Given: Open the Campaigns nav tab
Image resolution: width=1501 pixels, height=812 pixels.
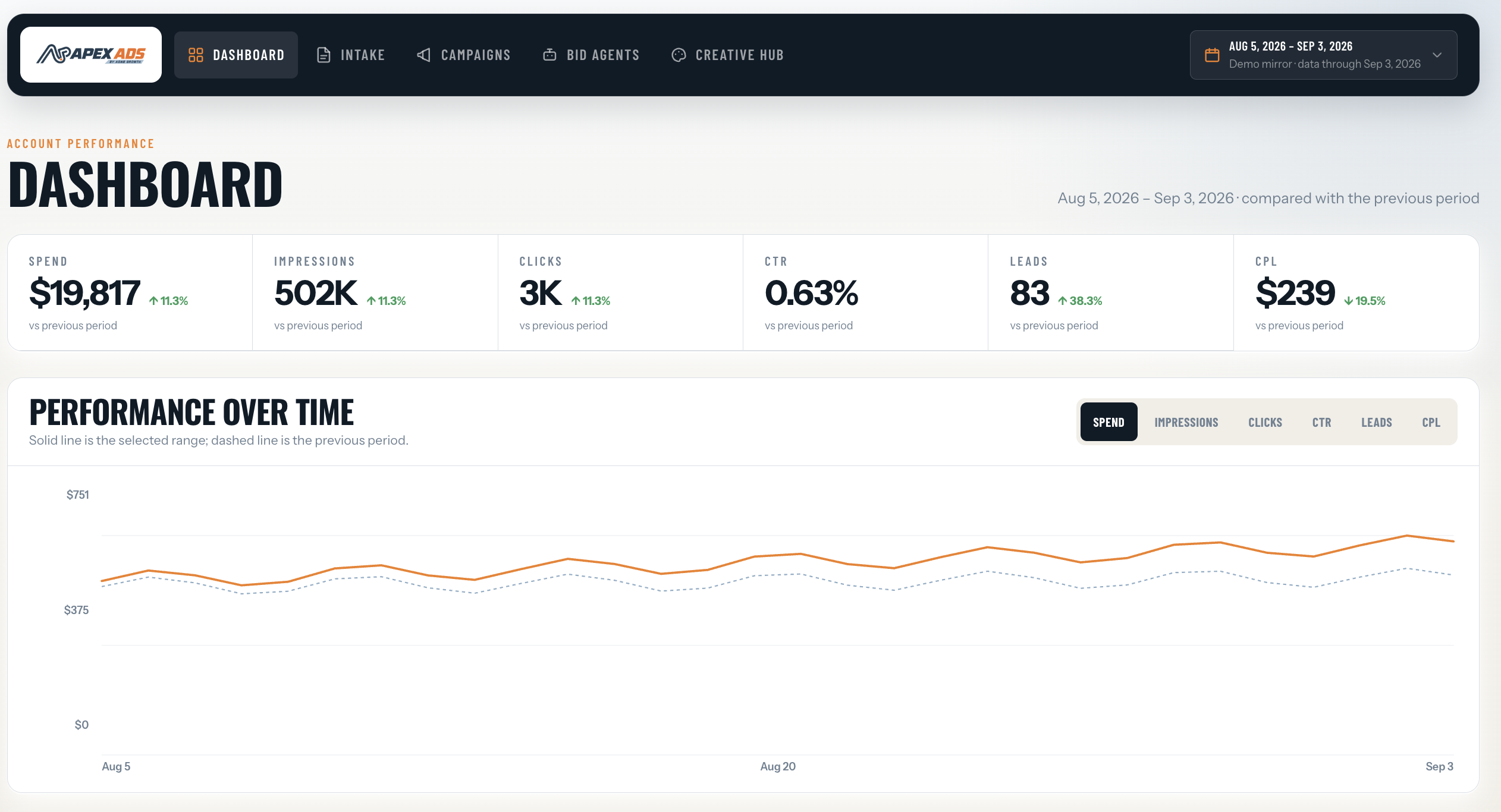Looking at the screenshot, I should 464,55.
